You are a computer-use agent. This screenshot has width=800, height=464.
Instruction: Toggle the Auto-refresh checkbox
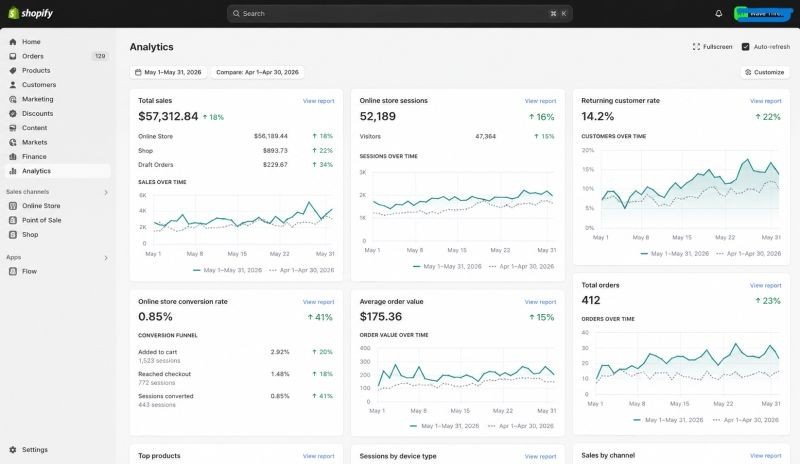click(x=745, y=46)
